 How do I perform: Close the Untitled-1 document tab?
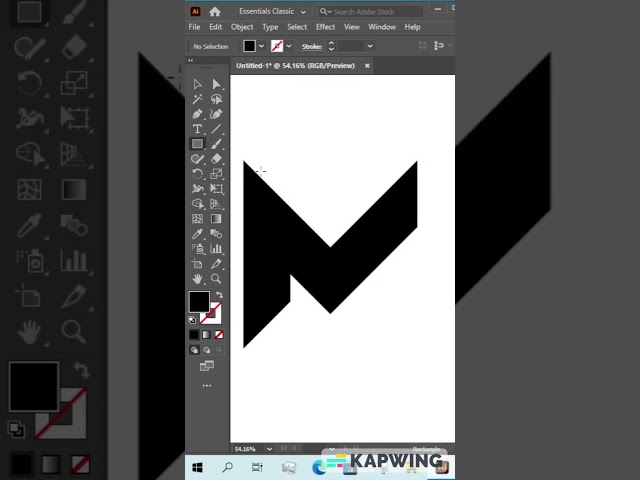pos(367,66)
